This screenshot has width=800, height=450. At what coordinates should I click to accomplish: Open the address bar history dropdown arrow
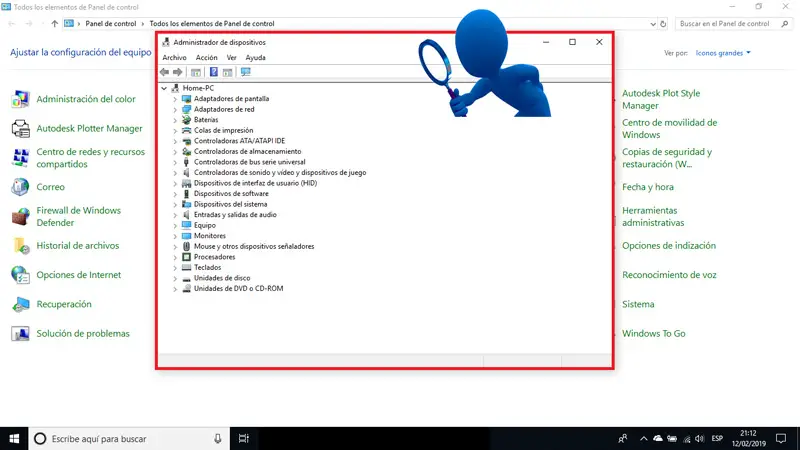[x=653, y=24]
